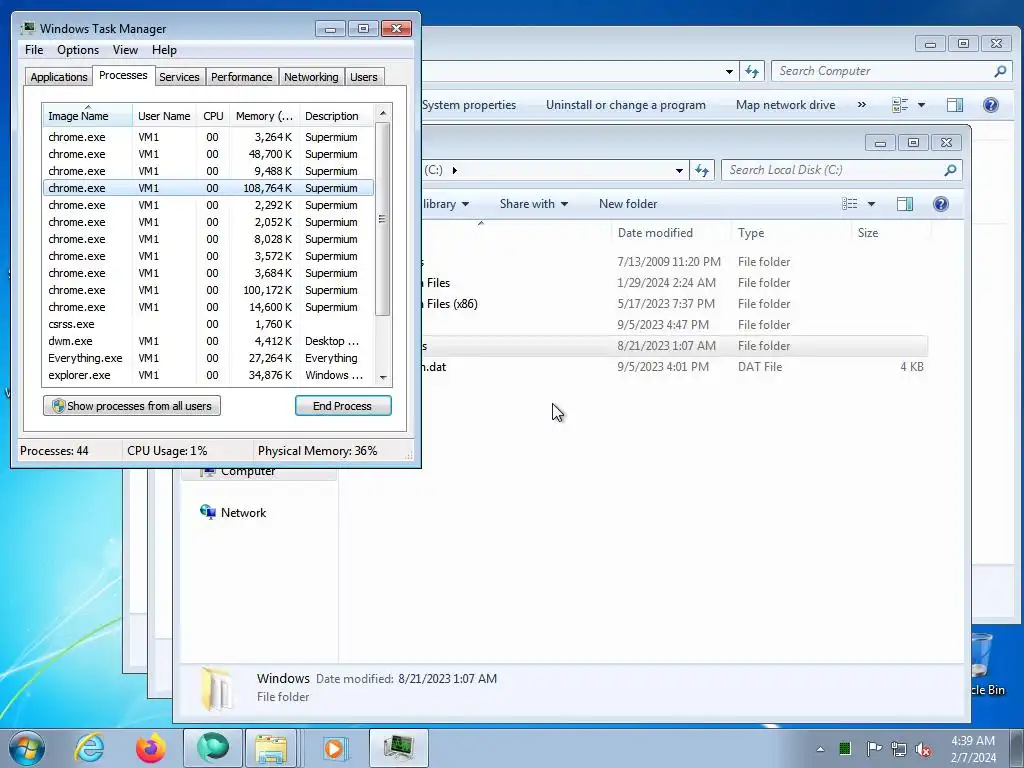Image resolution: width=1024 pixels, height=768 pixels.
Task: Select explorer.exe process row
Action: click(x=208, y=375)
